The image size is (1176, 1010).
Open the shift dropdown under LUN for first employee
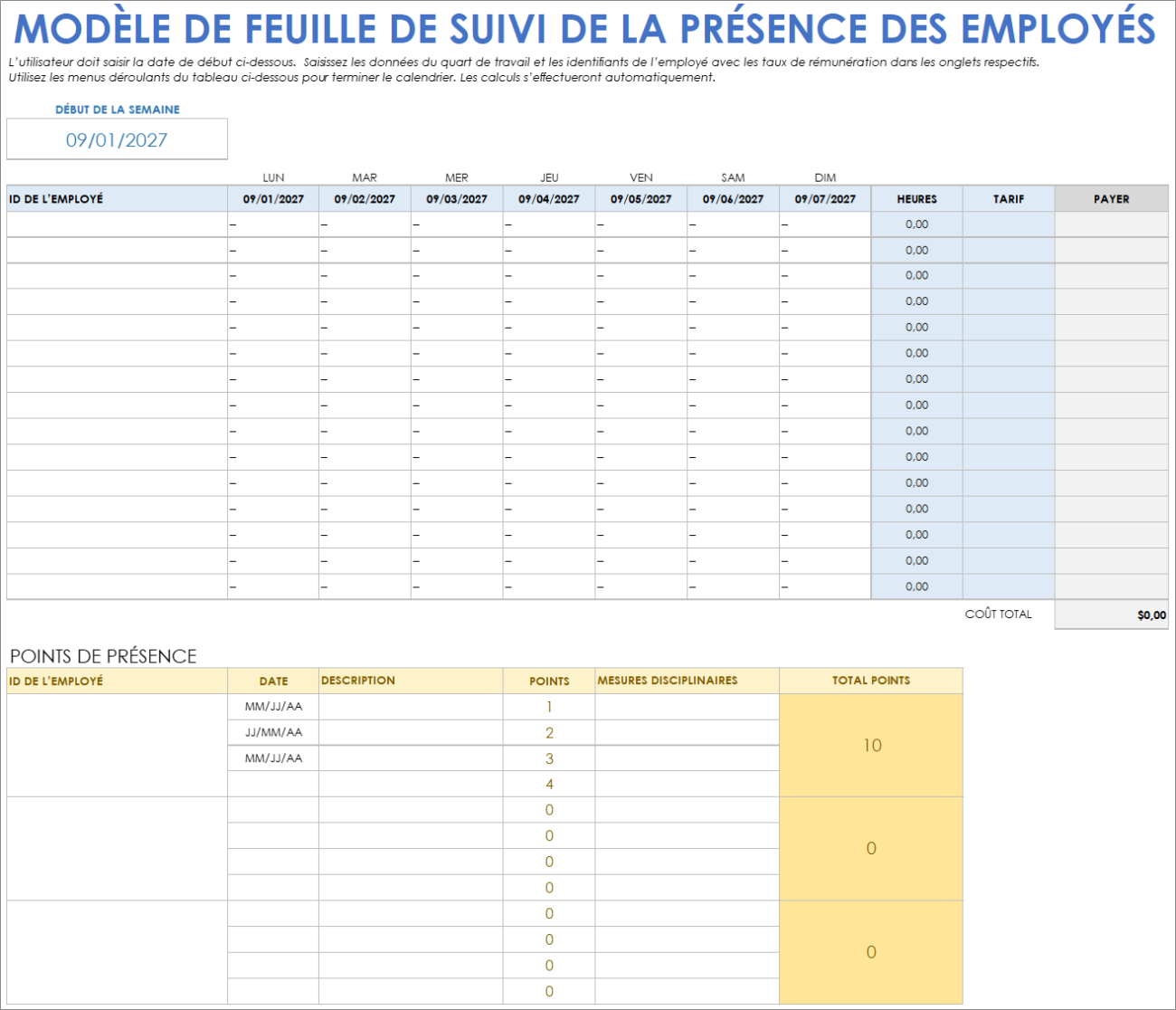(x=272, y=224)
